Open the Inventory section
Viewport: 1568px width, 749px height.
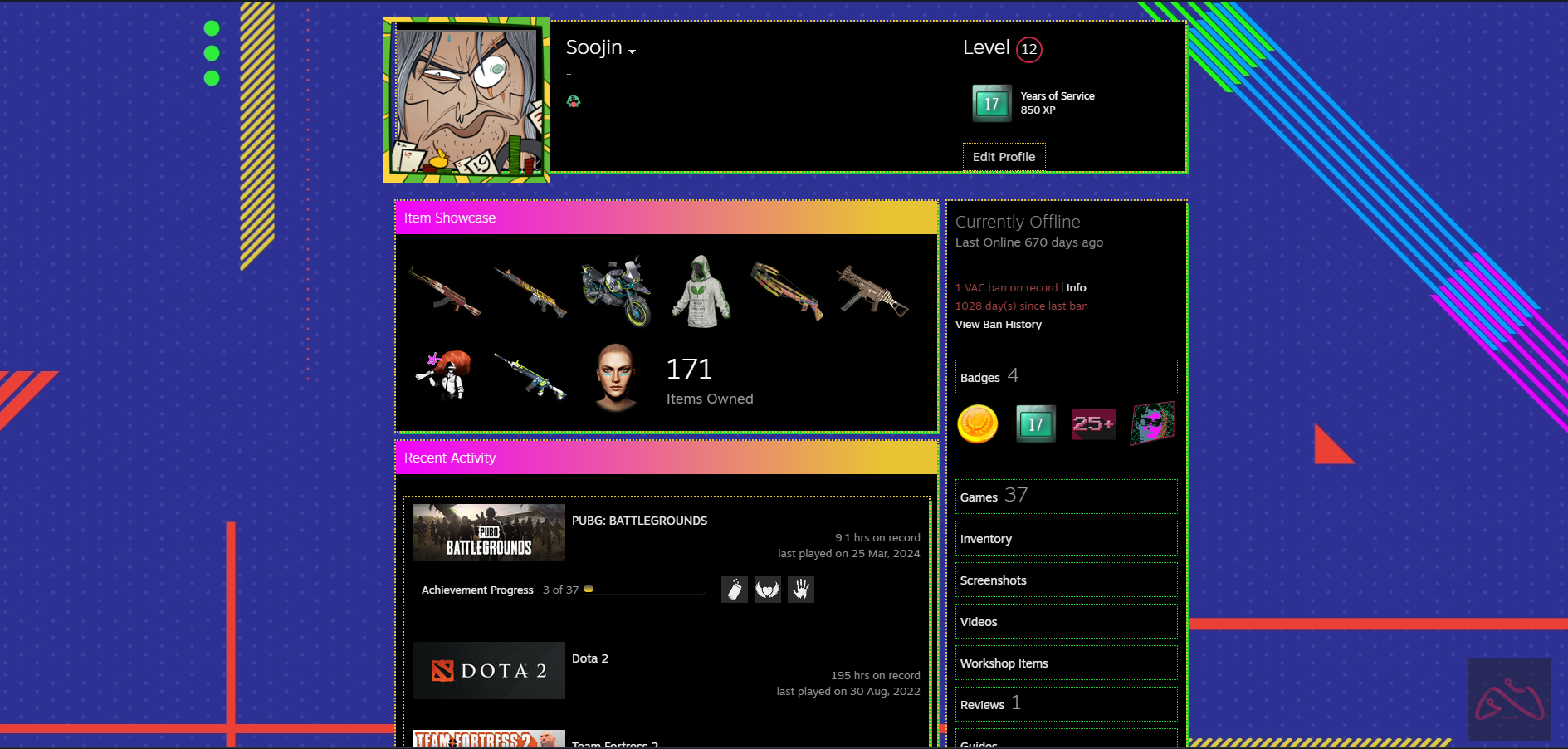(x=986, y=539)
